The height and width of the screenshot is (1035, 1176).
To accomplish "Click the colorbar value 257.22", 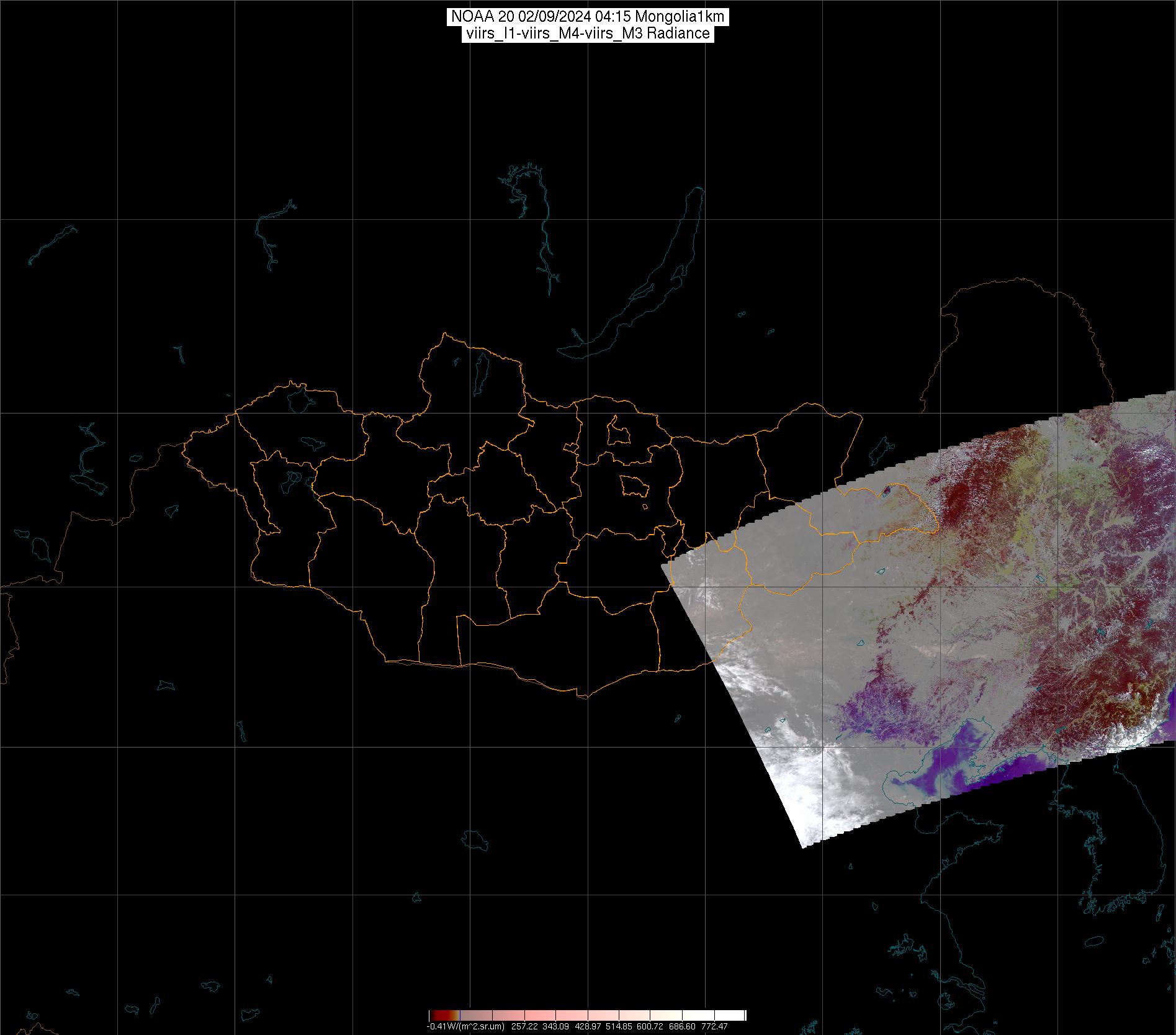I will [524, 1026].
